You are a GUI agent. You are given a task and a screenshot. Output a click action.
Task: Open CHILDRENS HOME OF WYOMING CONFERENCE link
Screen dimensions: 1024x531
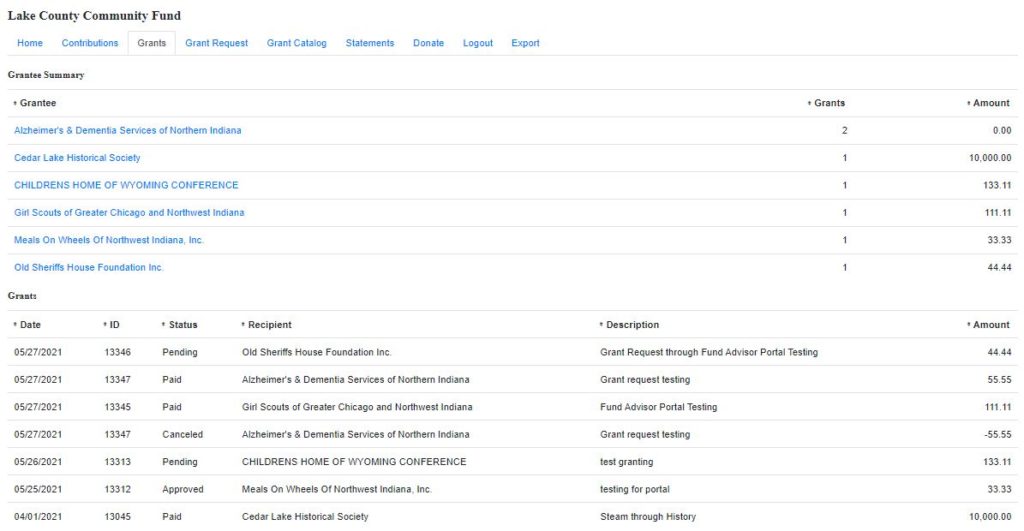(126, 185)
